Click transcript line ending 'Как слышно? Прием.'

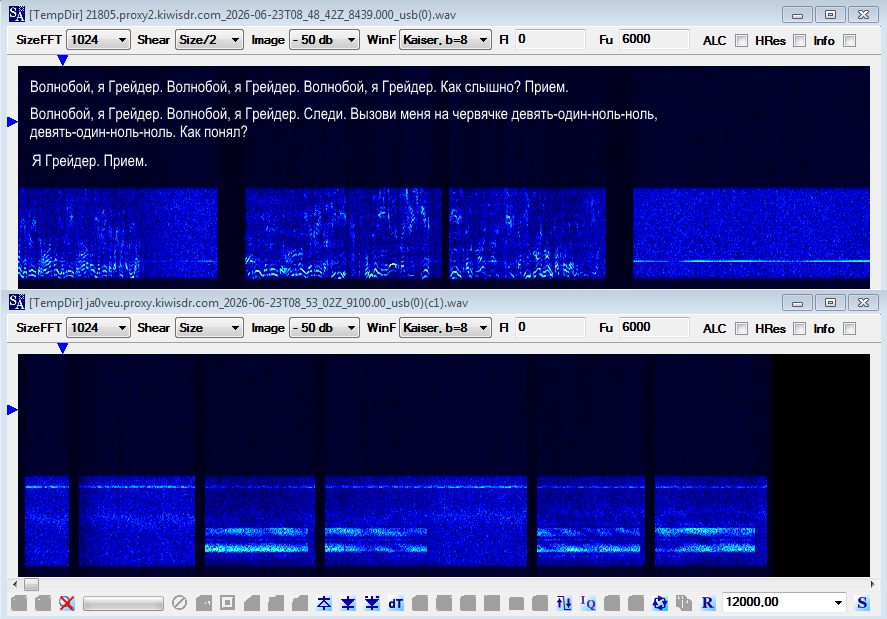(299, 87)
